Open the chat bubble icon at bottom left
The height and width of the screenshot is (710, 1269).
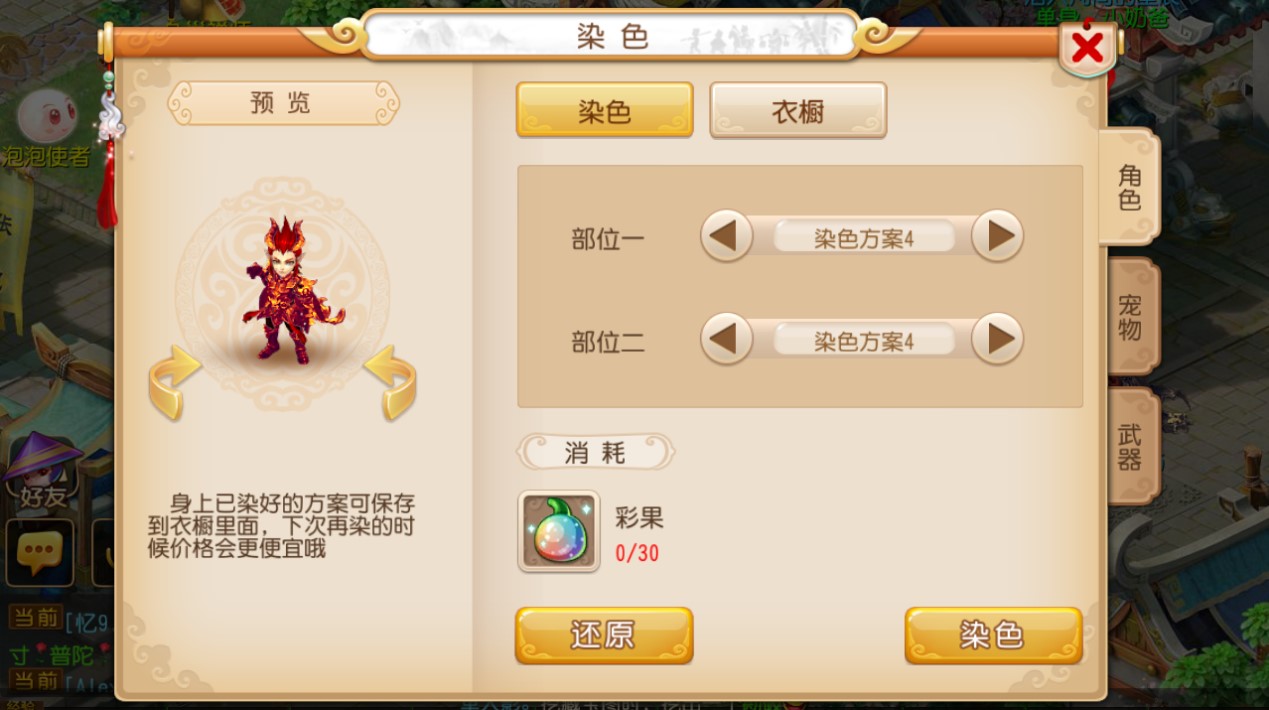tap(40, 552)
